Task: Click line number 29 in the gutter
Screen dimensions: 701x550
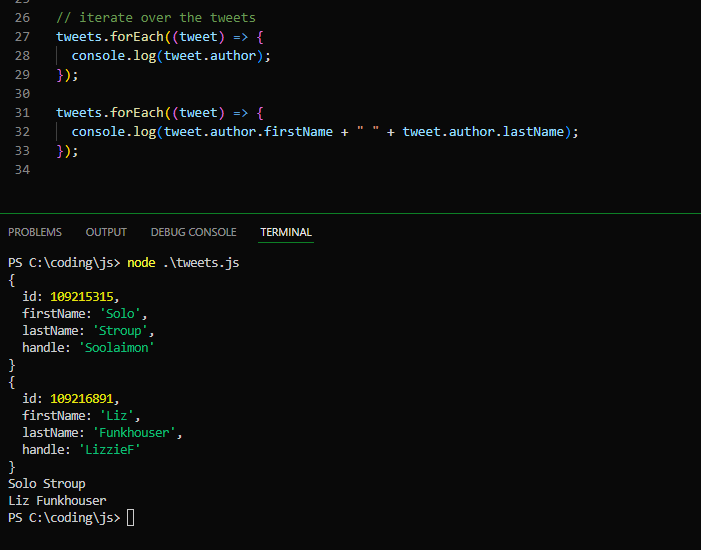Action: pos(22,75)
